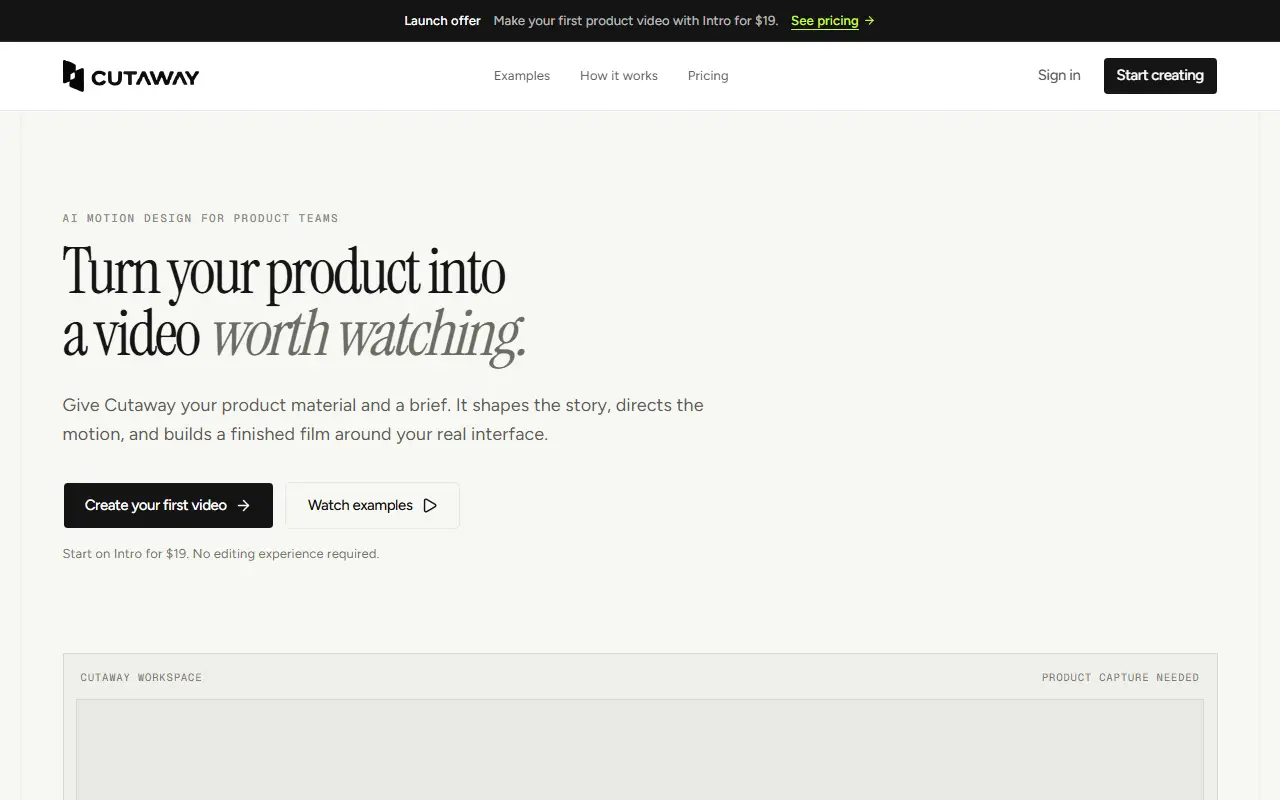Click the Watch examples button

[x=372, y=506]
